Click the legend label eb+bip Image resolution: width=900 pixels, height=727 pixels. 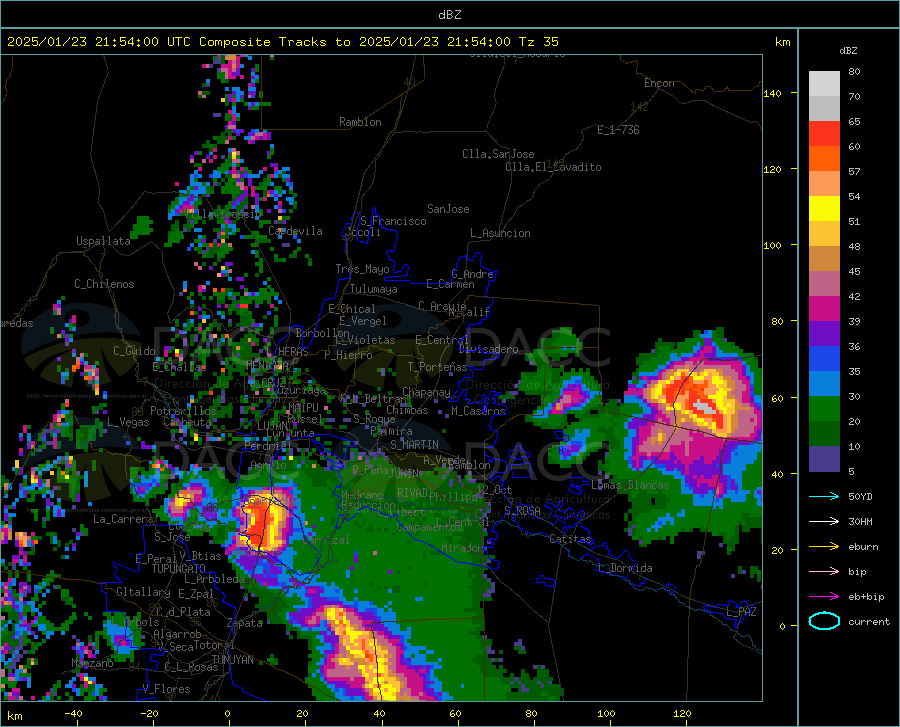tap(866, 597)
